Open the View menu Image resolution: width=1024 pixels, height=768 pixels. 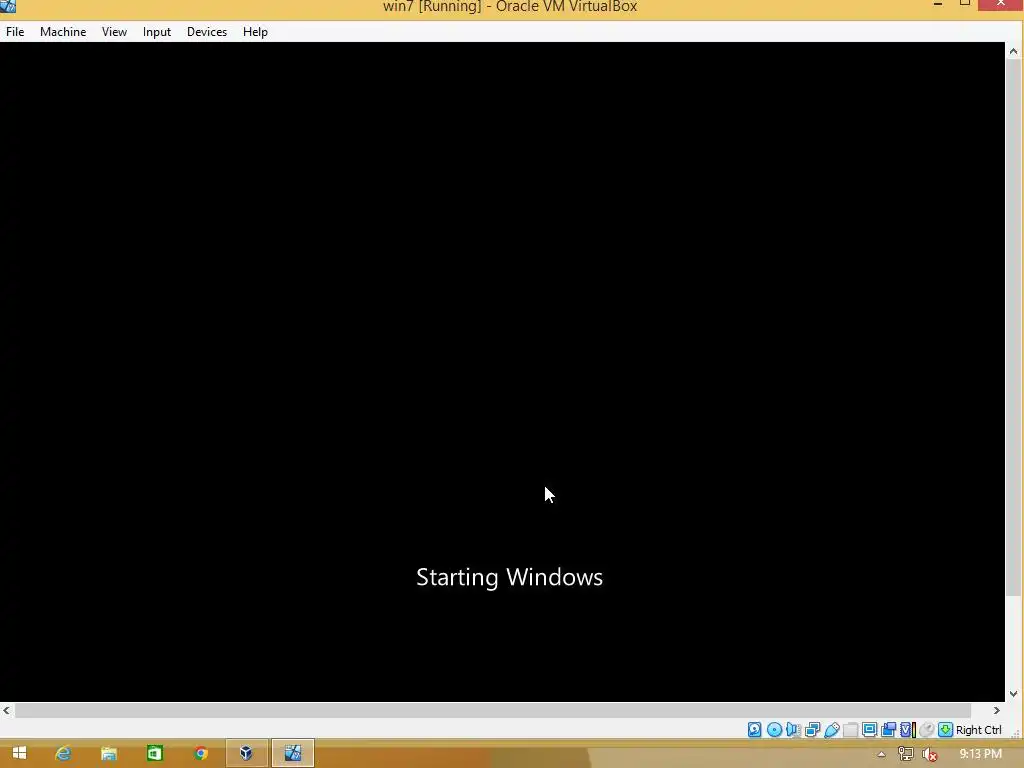(114, 31)
